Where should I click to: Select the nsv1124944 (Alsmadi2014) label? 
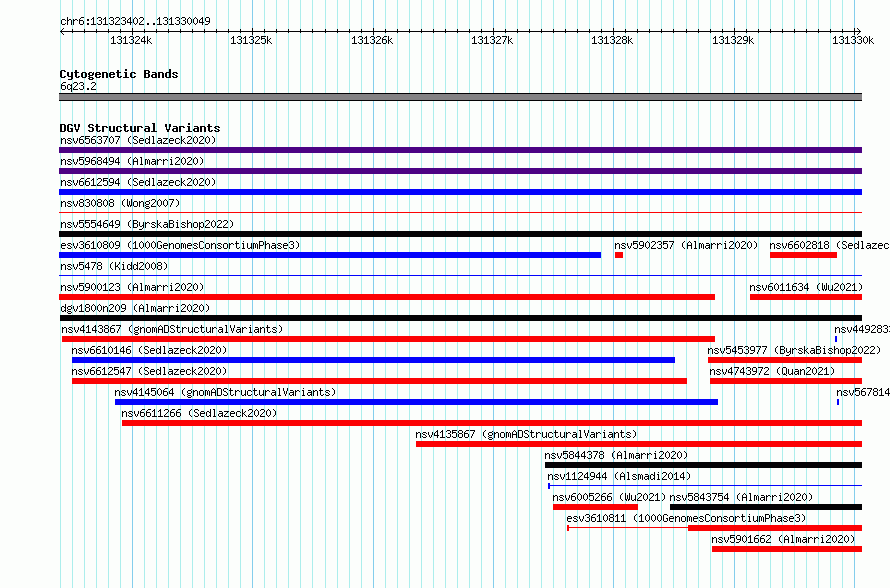[x=619, y=476]
